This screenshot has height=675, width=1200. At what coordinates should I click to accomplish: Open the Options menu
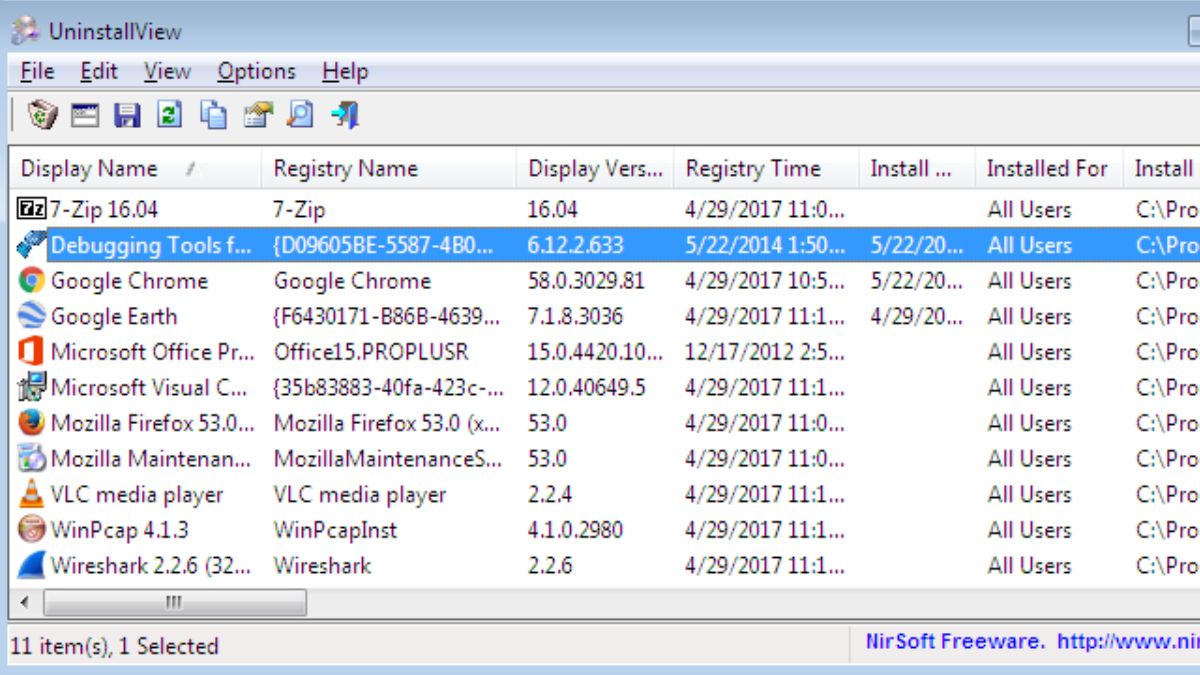click(x=256, y=72)
